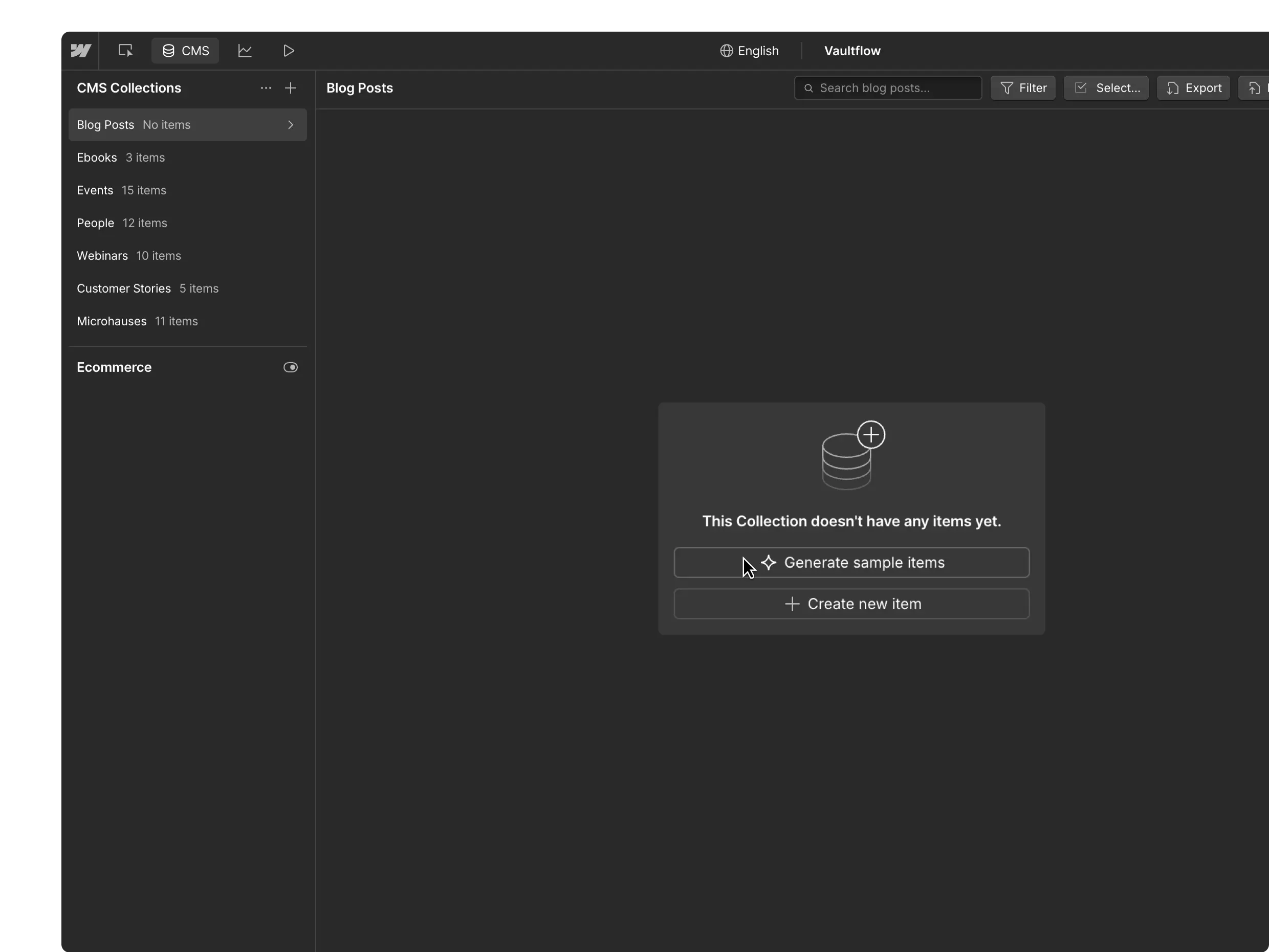The height and width of the screenshot is (952, 1269).
Task: Open CMS Collections three-dots menu
Action: [x=266, y=88]
